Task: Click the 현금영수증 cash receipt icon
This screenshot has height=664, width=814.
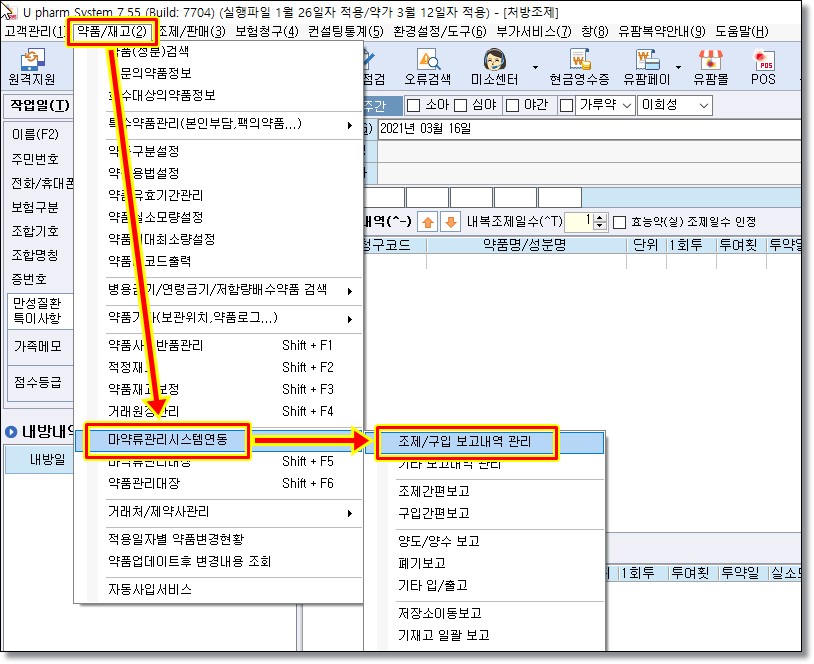Action: click(x=579, y=68)
